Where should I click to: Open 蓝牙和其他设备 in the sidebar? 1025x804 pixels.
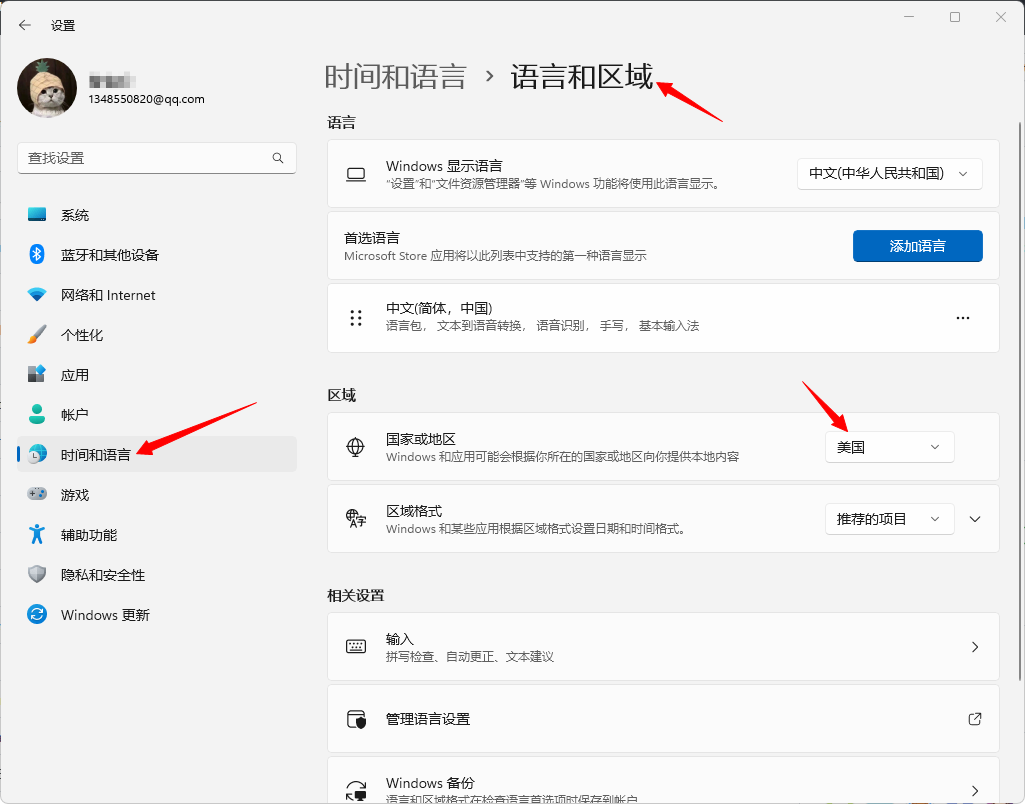(110, 254)
